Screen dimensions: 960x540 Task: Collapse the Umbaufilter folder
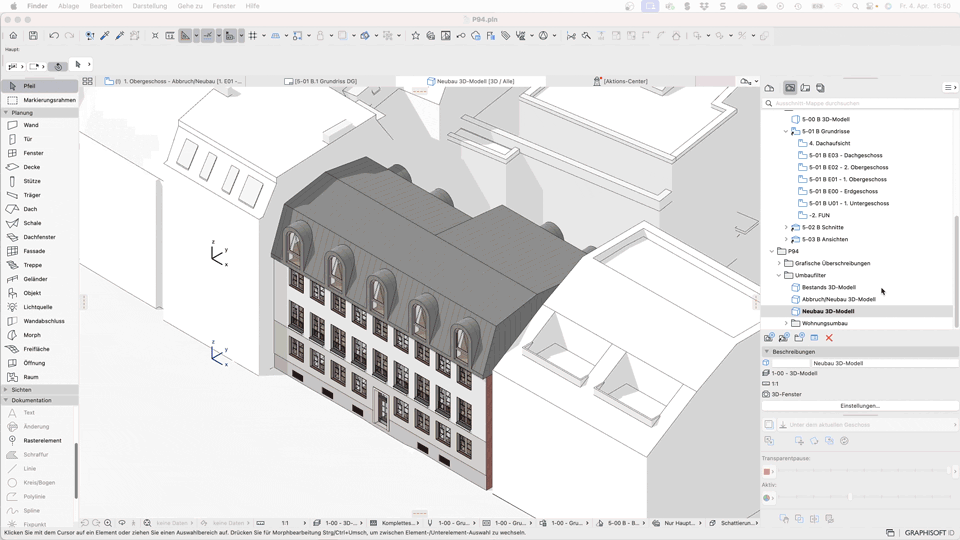pyautogui.click(x=779, y=276)
